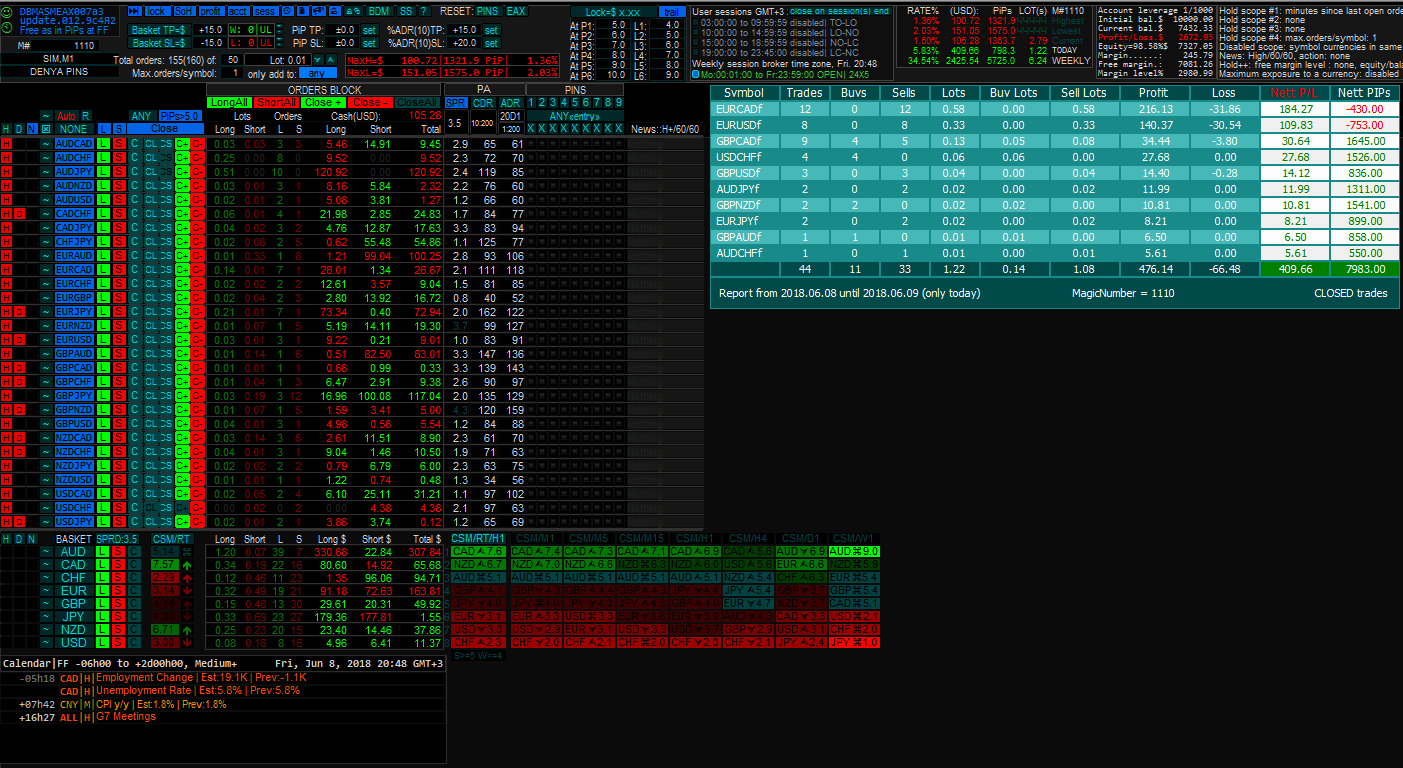Open the ANY«entry» selector under PINS
This screenshot has height=768, width=1403.
pos(575,116)
